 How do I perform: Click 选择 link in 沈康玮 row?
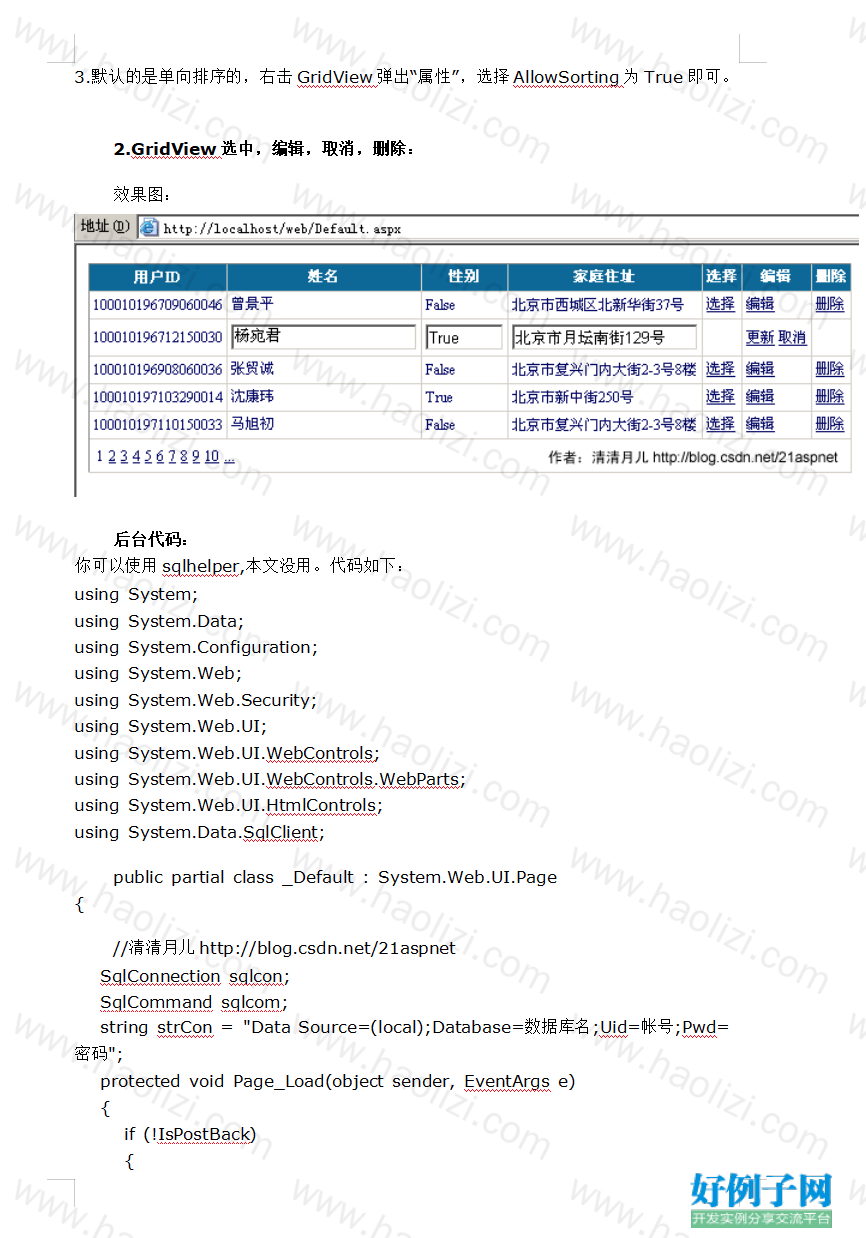720,397
